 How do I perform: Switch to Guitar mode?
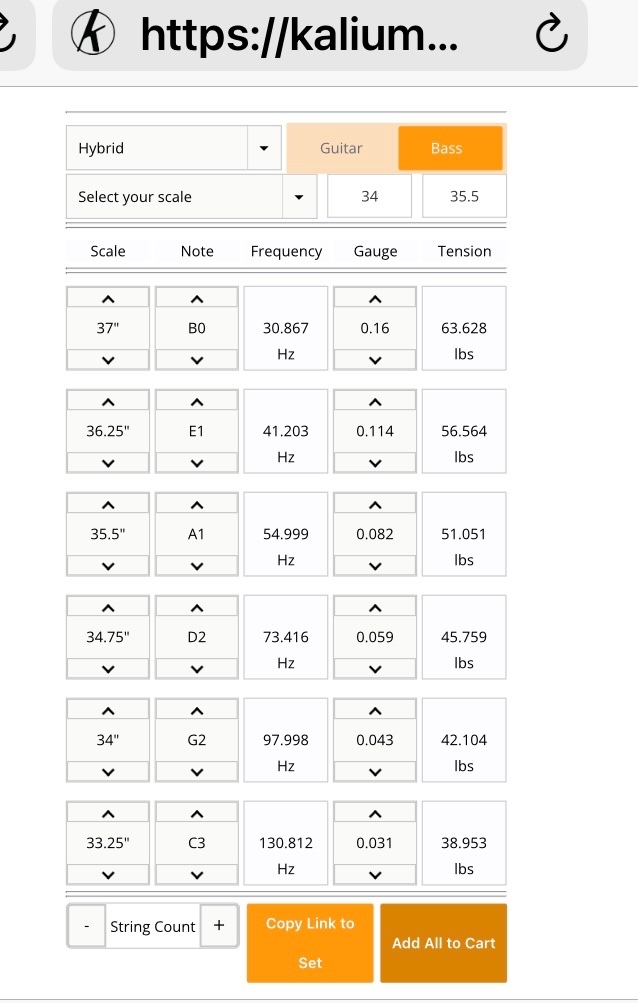(x=341, y=148)
